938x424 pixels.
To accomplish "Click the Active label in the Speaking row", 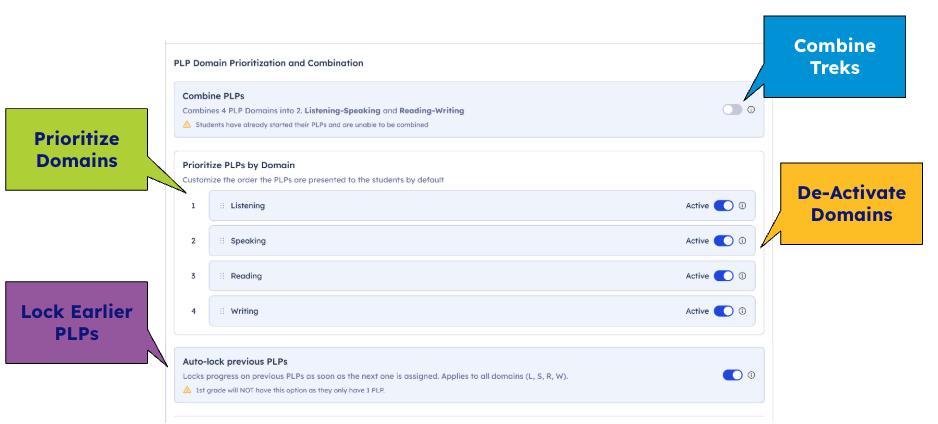I will (697, 241).
